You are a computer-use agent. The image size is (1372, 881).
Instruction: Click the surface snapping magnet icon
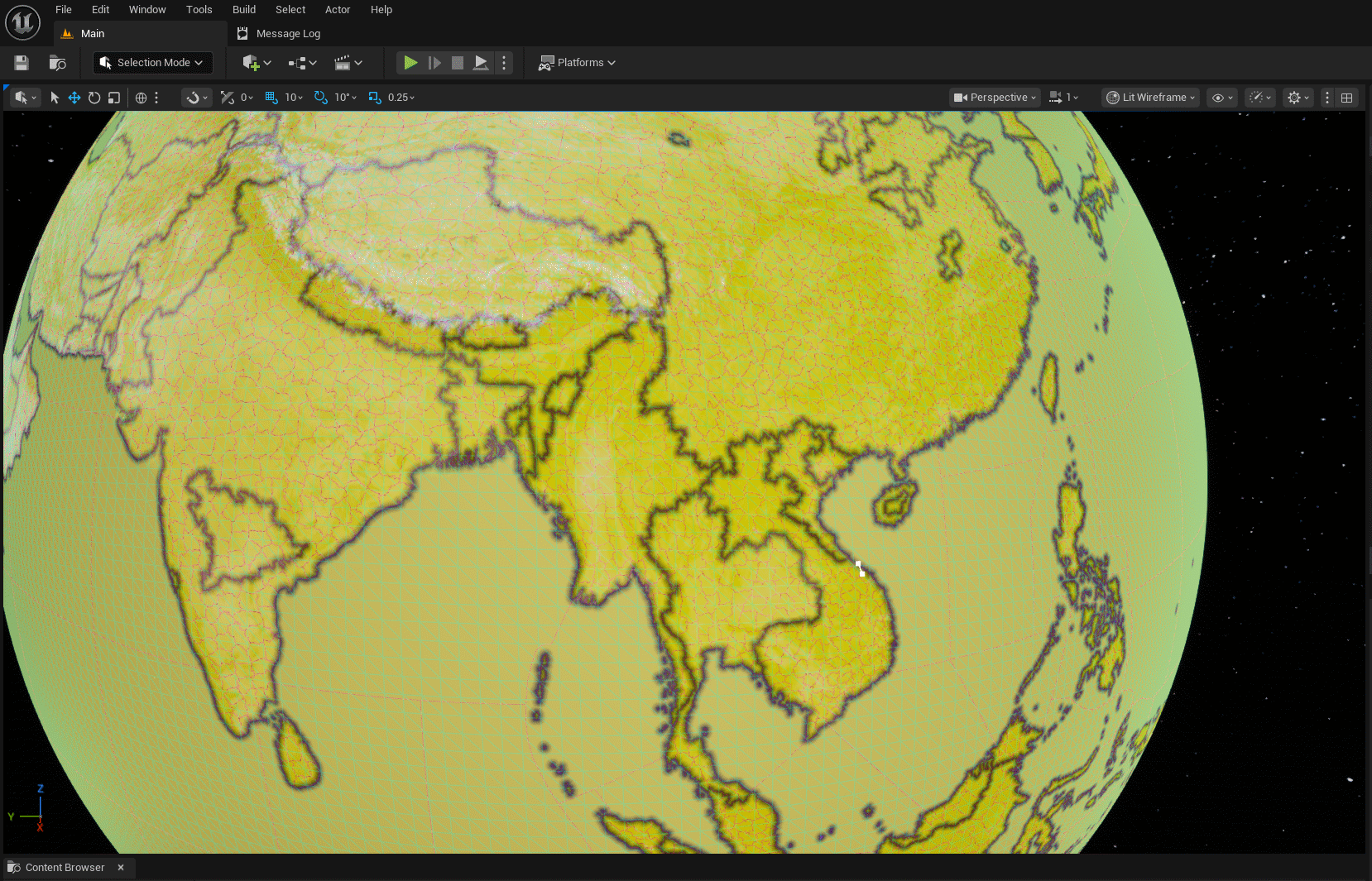click(193, 98)
